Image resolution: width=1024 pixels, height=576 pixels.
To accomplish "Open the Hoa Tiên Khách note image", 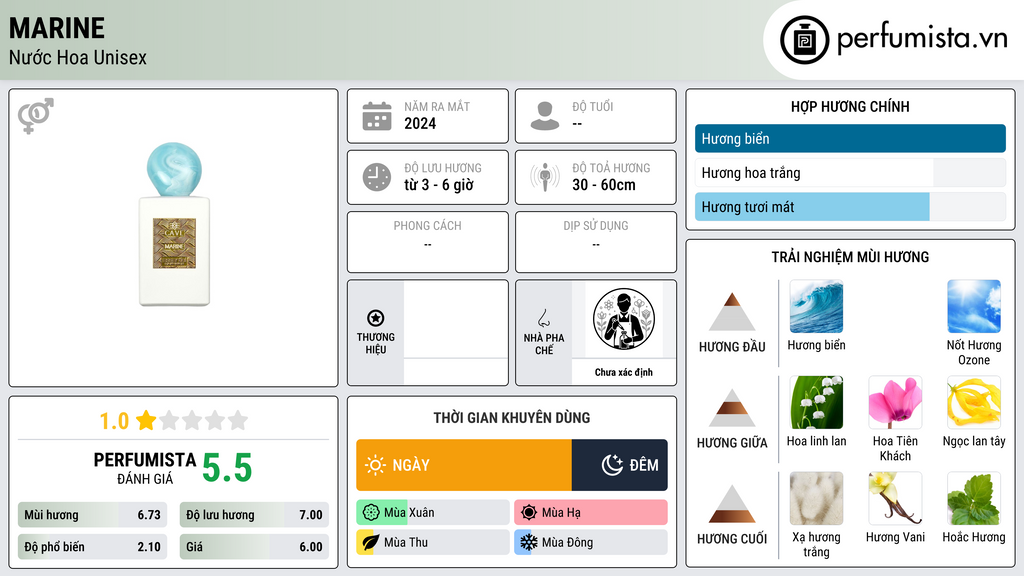I will (895, 402).
